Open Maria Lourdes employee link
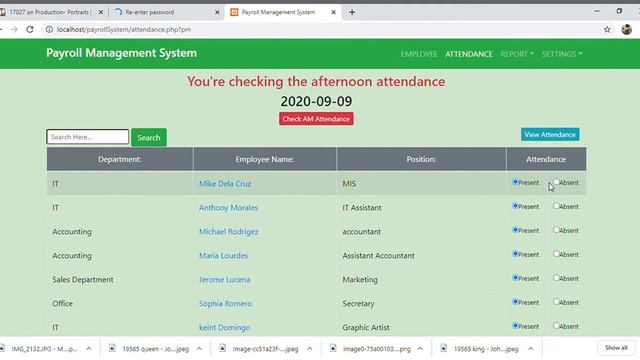The width and height of the screenshot is (640, 360). tap(223, 256)
